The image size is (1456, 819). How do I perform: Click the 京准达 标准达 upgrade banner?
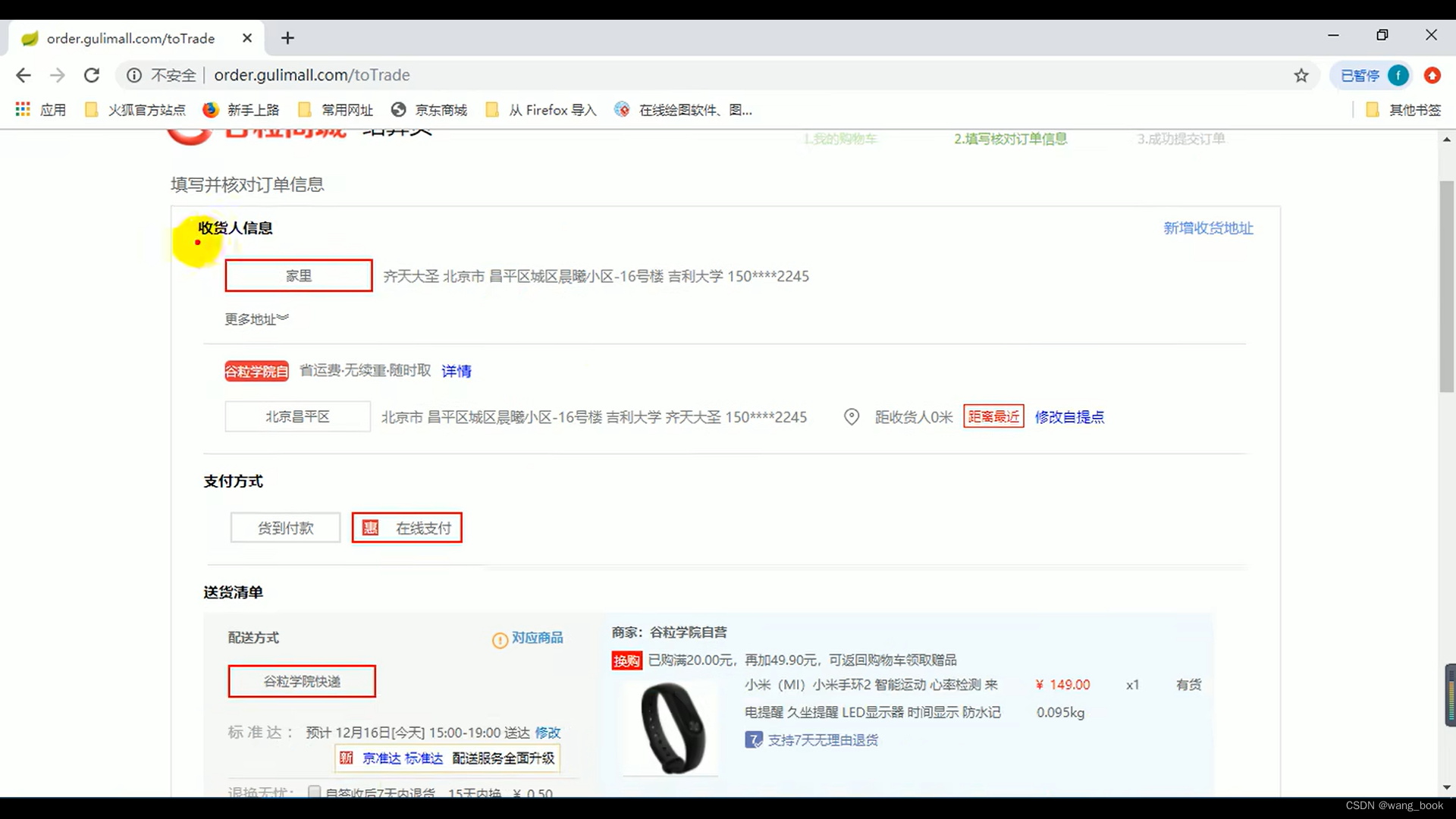point(447,758)
